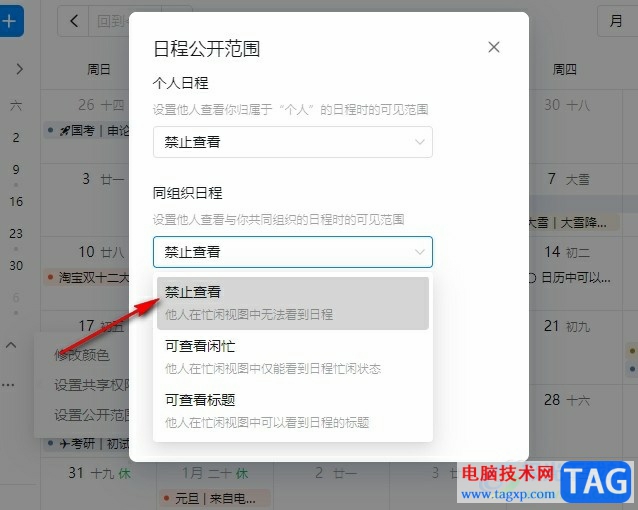Open the 淘宝双十二 calendar event
This screenshot has height=510, width=638.
(x=88, y=278)
